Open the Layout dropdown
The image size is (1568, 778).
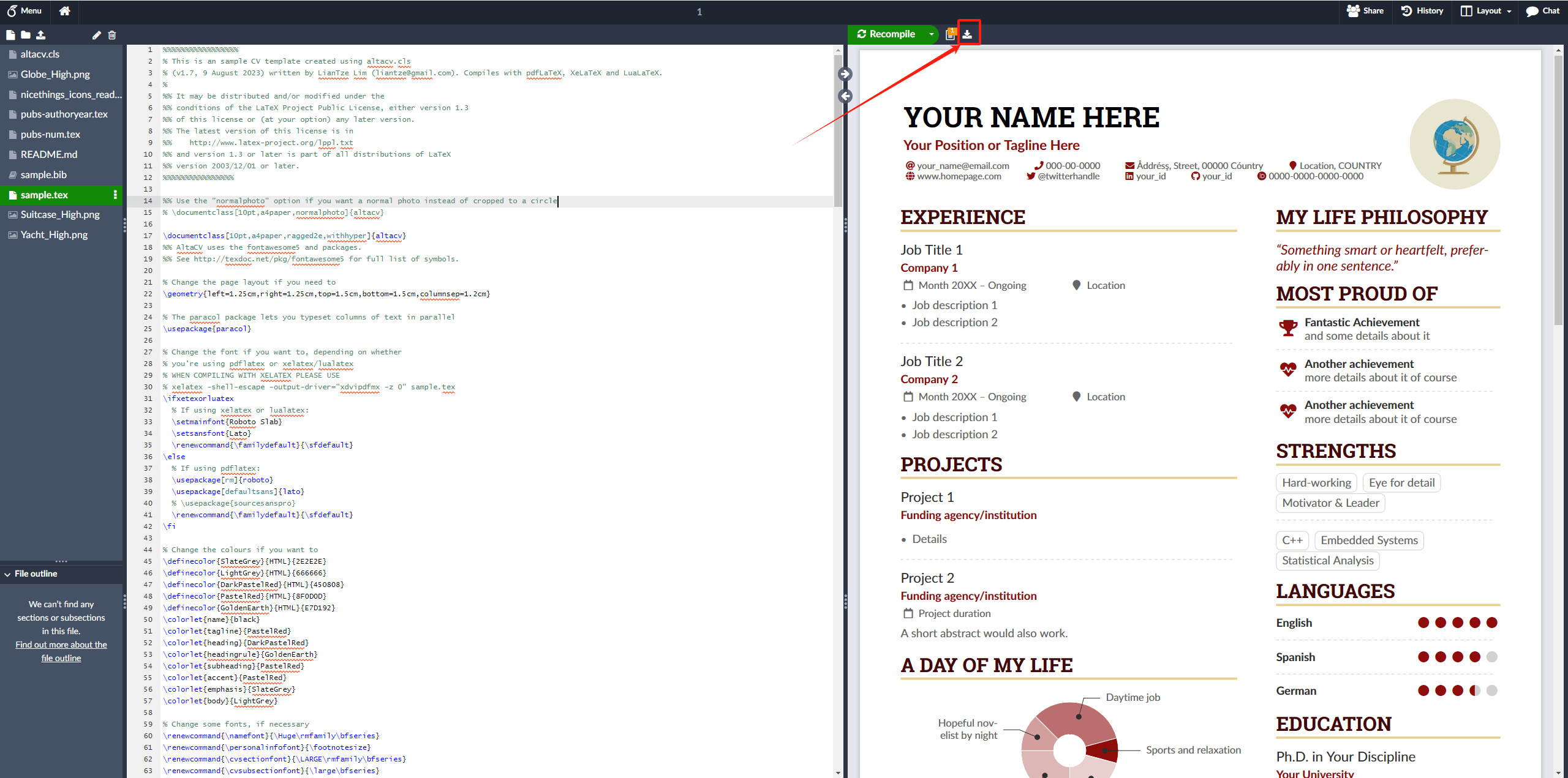[x=1486, y=10]
